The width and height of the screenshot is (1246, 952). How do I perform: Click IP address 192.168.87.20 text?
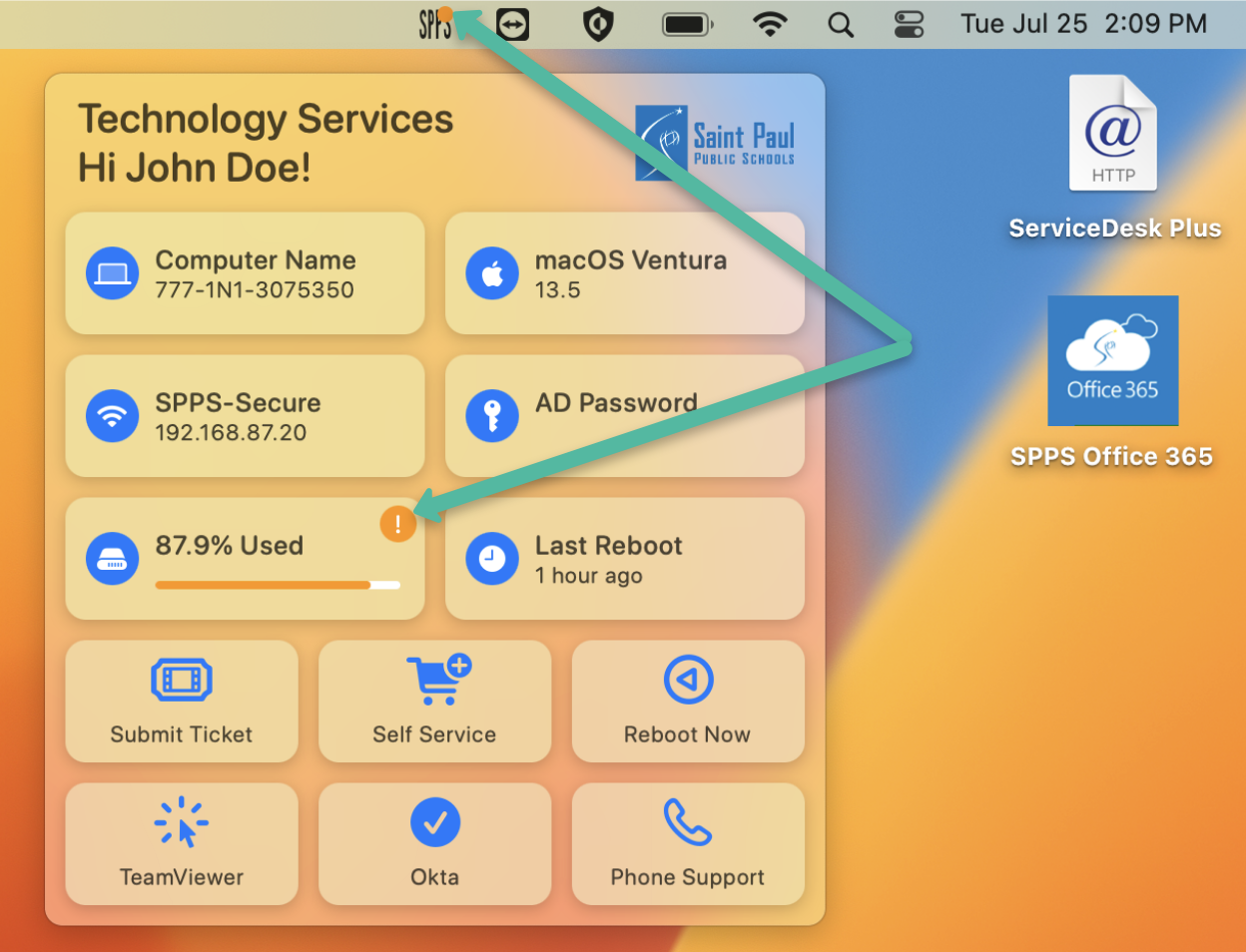pyautogui.click(x=231, y=433)
